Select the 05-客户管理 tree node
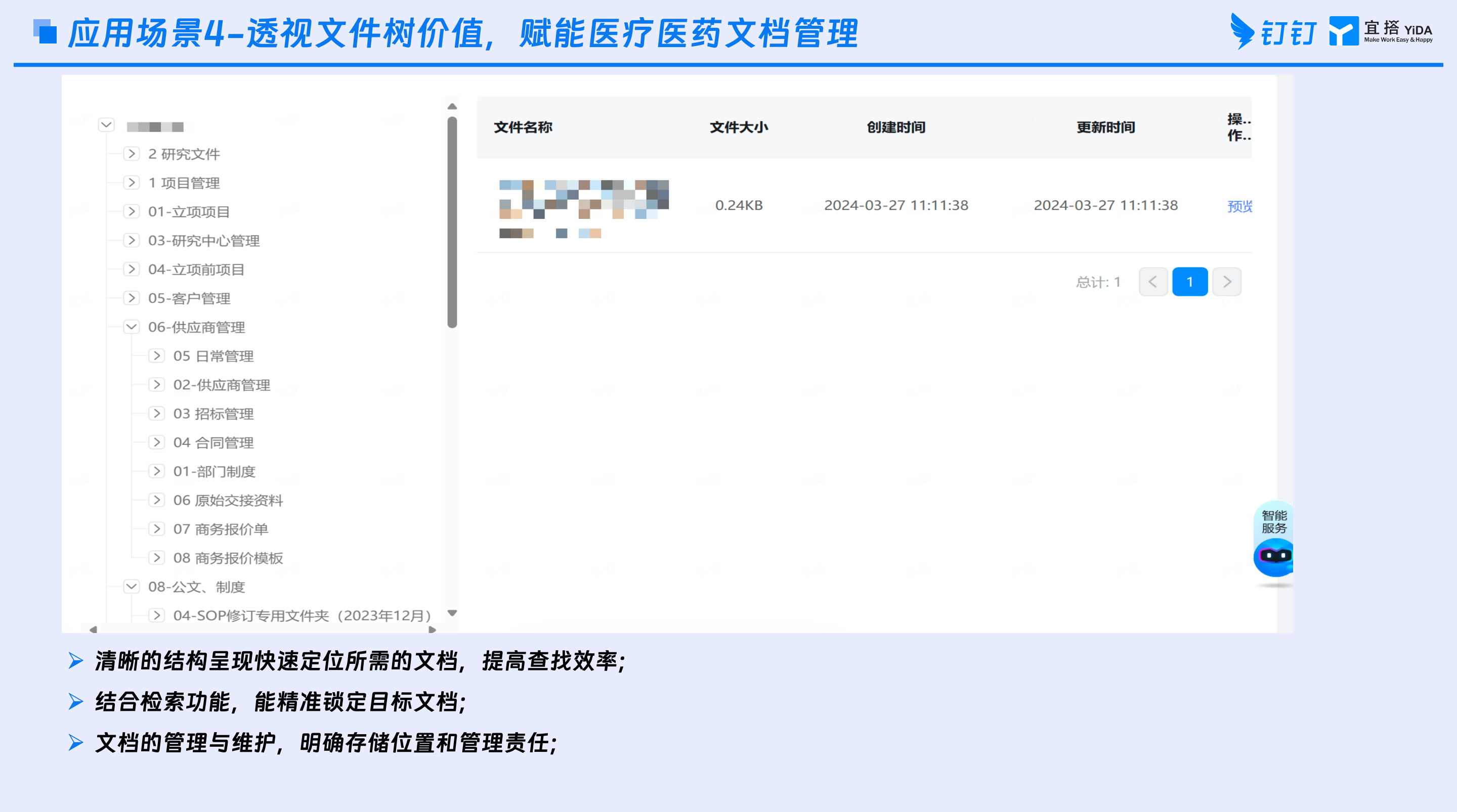1457x812 pixels. click(x=189, y=299)
